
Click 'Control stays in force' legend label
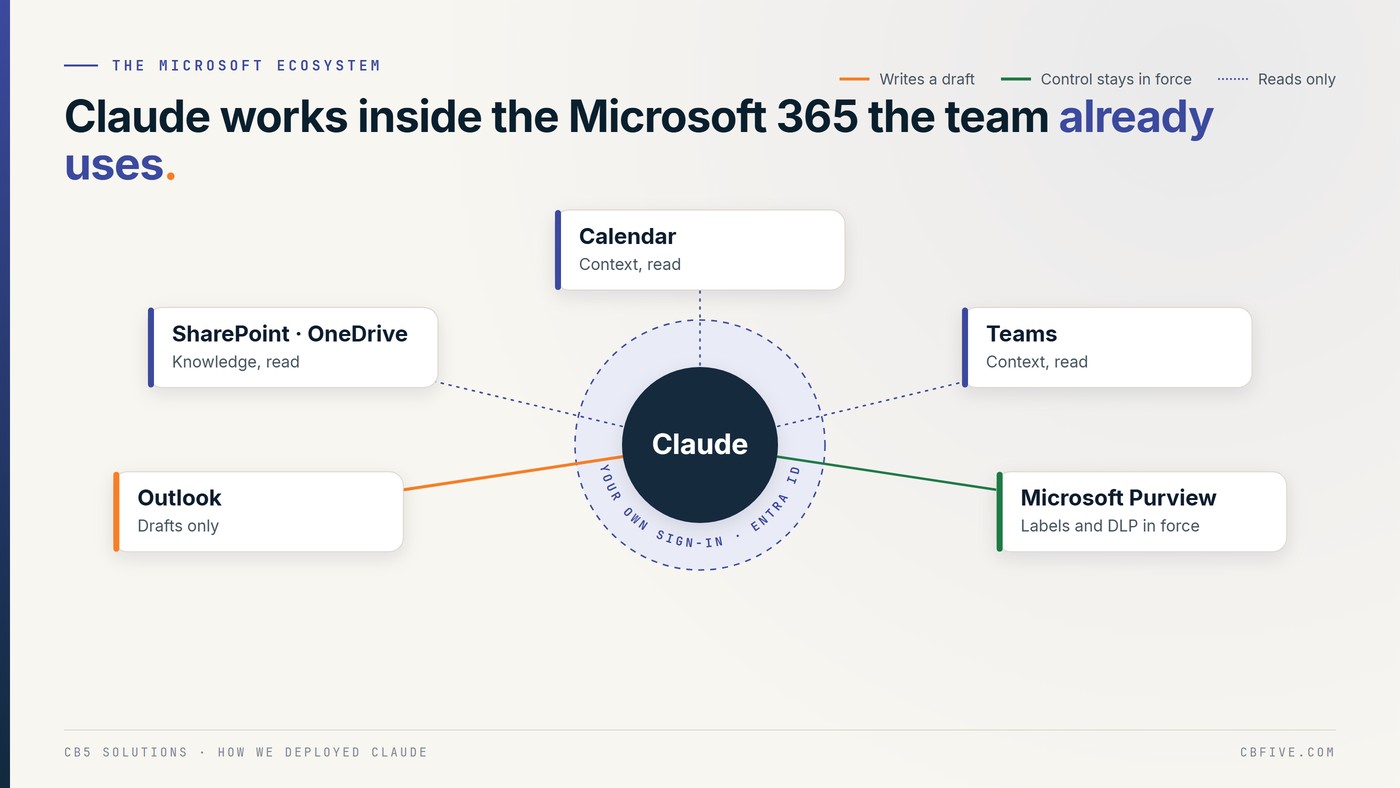click(1116, 79)
